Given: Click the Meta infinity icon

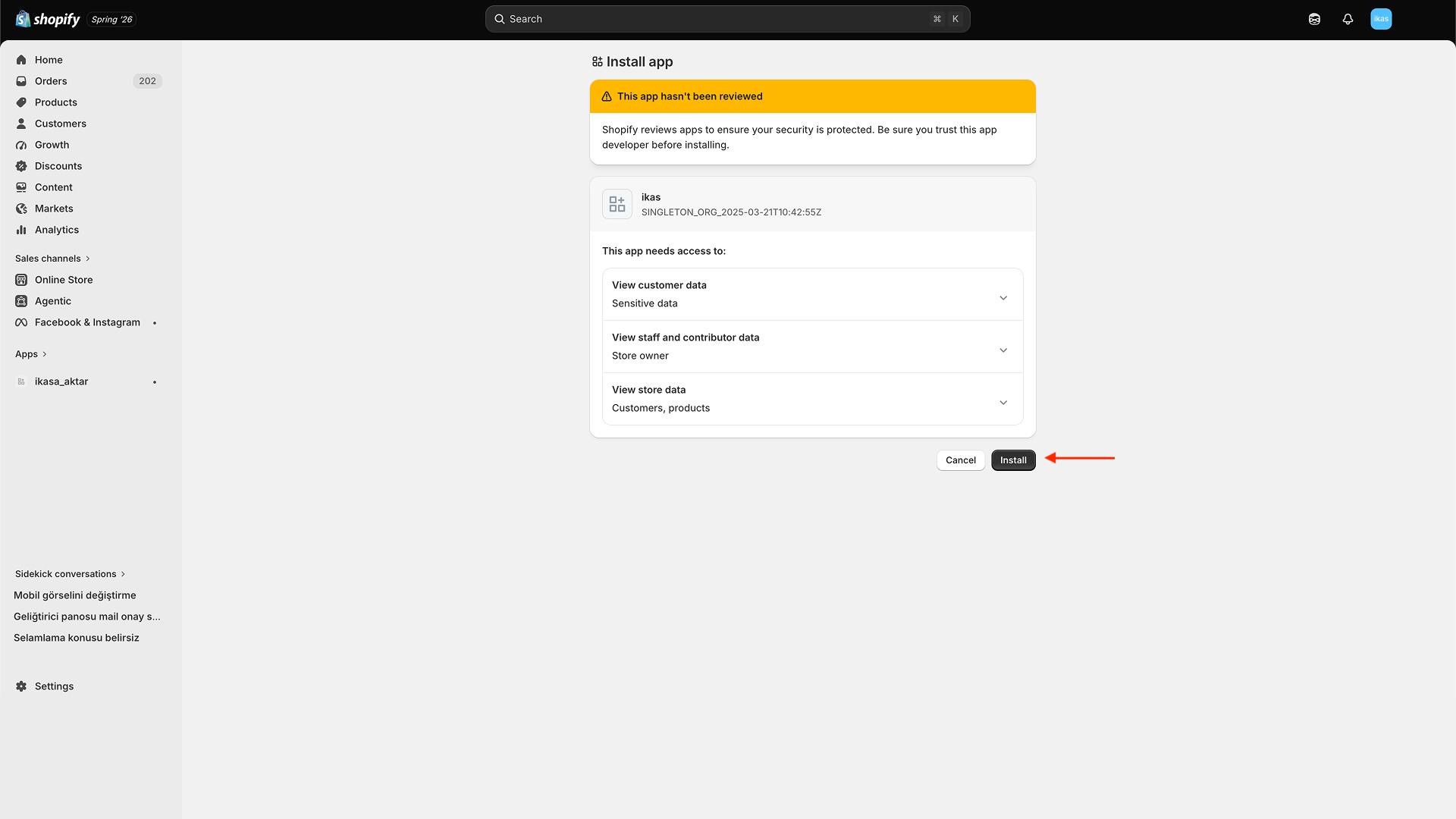Looking at the screenshot, I should (x=21, y=322).
